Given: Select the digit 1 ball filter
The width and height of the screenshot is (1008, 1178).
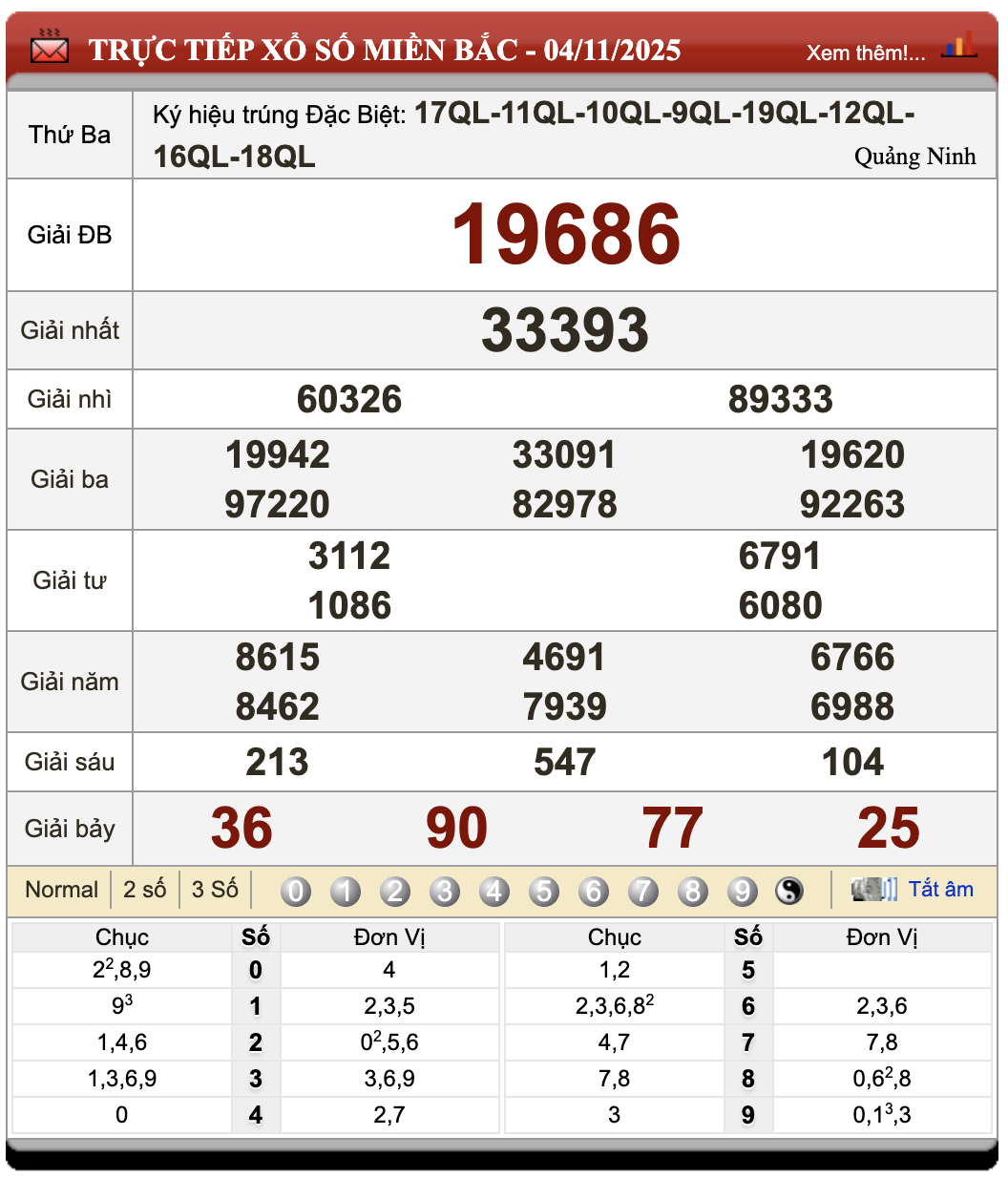Looking at the screenshot, I should coord(346,891).
